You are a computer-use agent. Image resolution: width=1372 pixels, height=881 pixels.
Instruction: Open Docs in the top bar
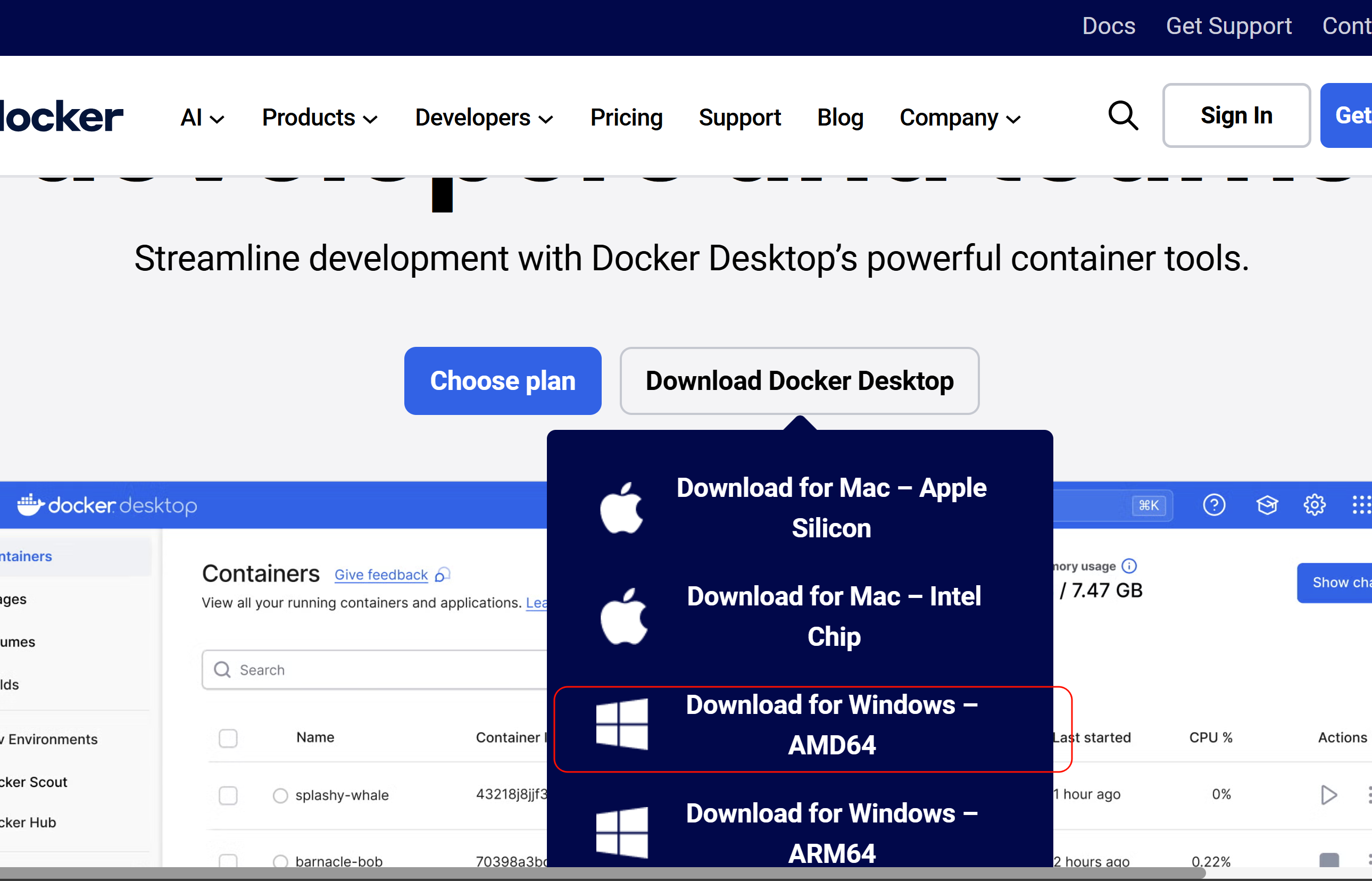[x=1108, y=26]
